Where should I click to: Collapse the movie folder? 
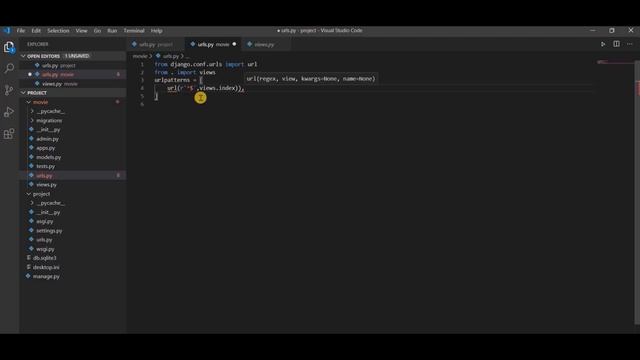pos(73,102)
